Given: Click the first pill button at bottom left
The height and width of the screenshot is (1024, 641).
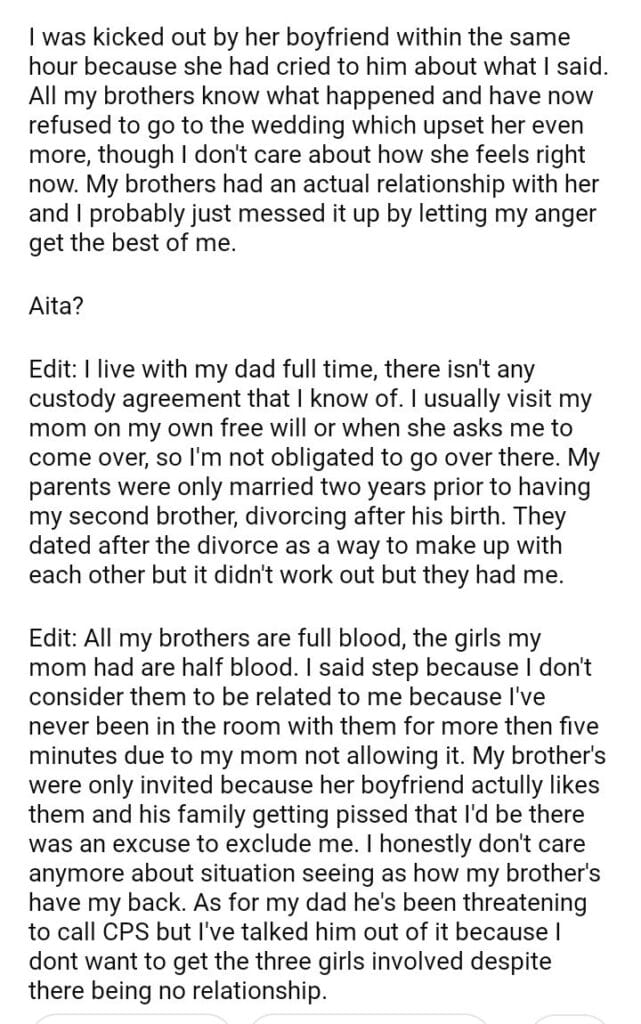Looking at the screenshot, I should pos(128,1019).
